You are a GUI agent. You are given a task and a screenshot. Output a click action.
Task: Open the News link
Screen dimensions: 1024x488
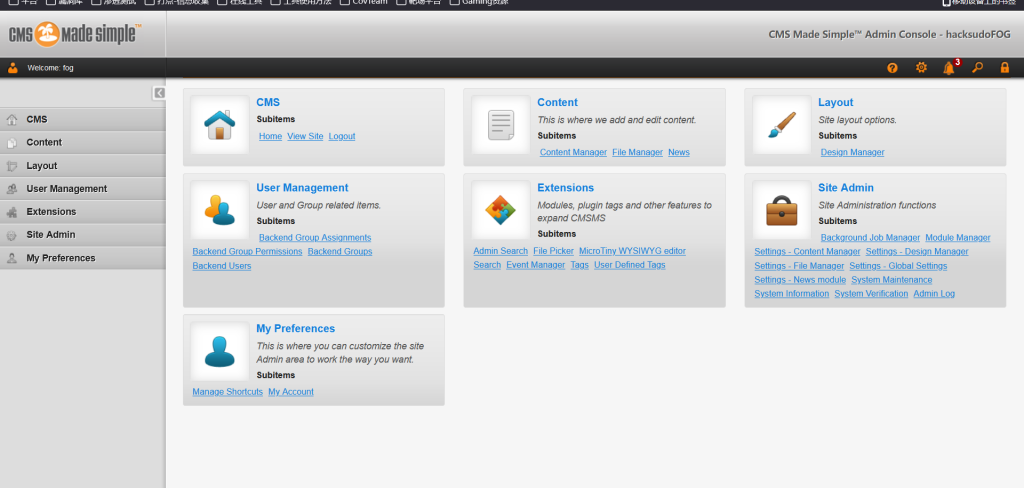click(x=679, y=152)
